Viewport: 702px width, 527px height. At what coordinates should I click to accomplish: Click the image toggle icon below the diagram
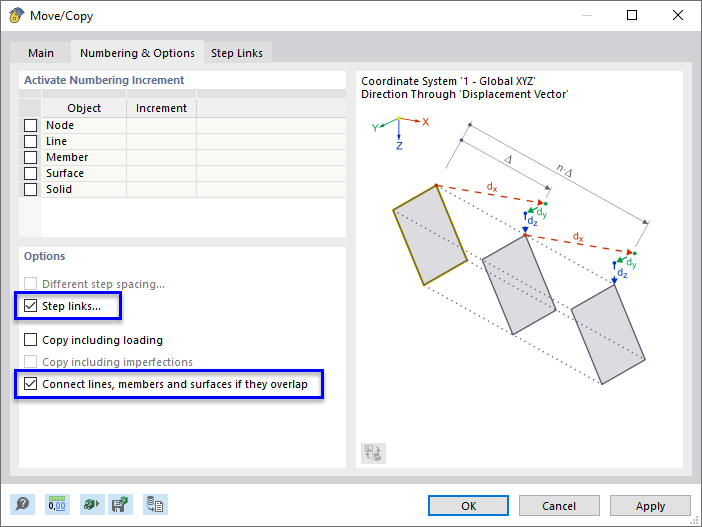pyautogui.click(x=373, y=453)
